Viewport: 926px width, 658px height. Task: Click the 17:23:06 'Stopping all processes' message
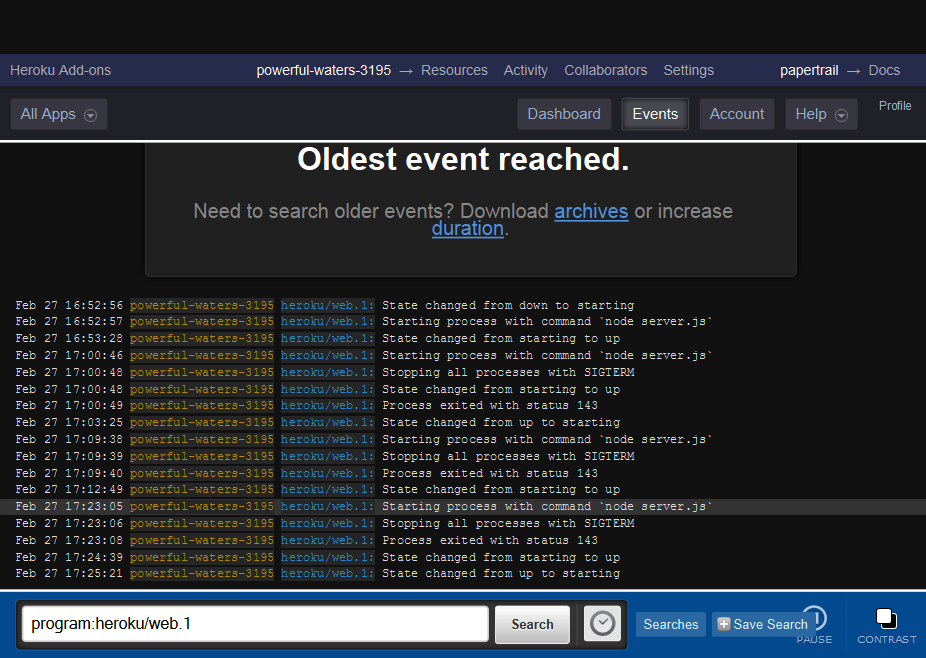(x=508, y=524)
